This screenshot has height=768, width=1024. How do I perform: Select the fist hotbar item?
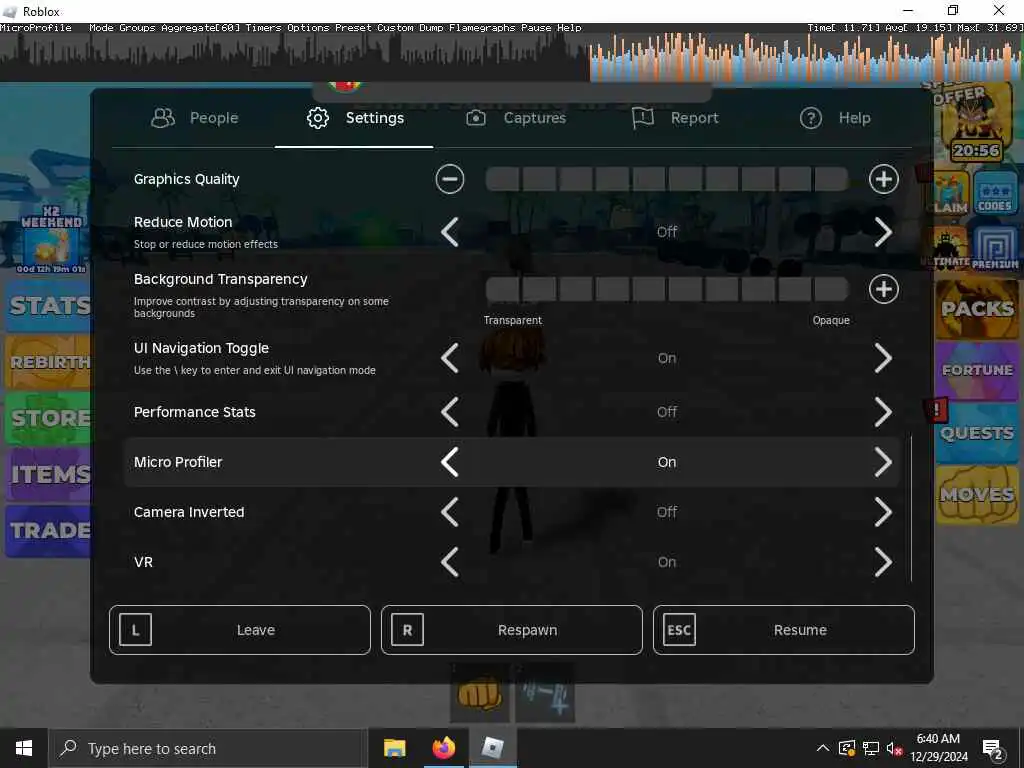[480, 694]
